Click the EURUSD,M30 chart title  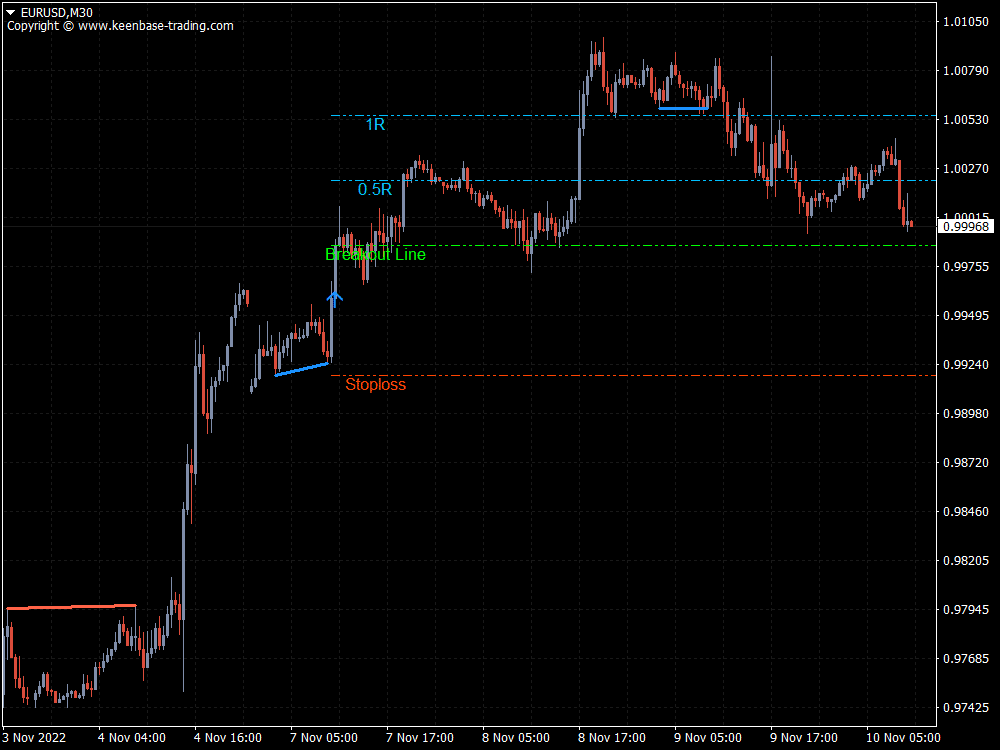(x=56, y=12)
